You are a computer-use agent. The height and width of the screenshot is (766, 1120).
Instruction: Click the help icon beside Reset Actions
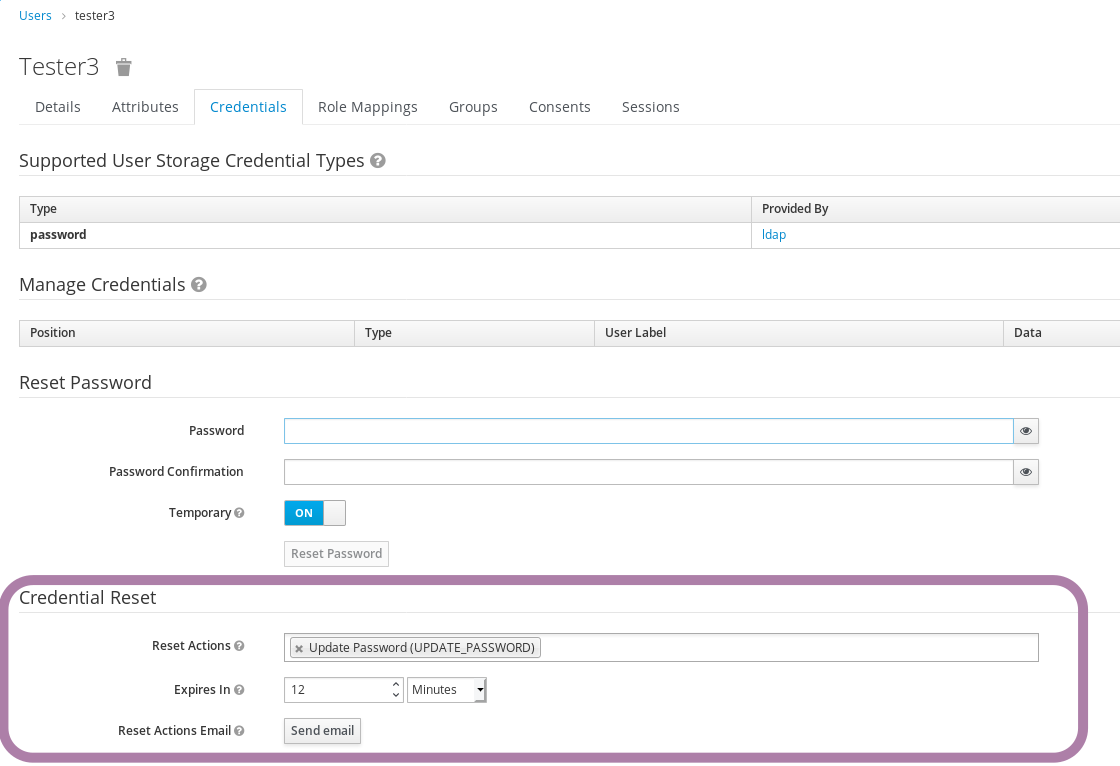pos(240,645)
